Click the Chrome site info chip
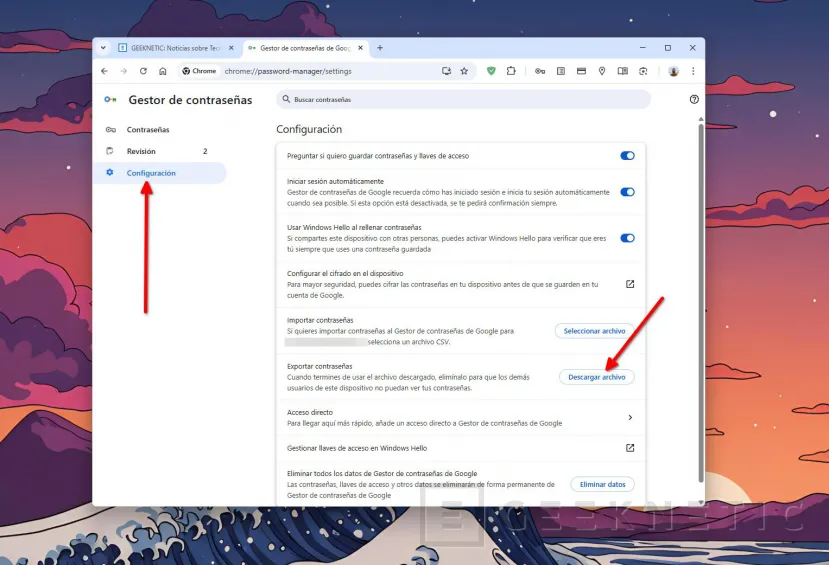This screenshot has width=829, height=565. [199, 71]
